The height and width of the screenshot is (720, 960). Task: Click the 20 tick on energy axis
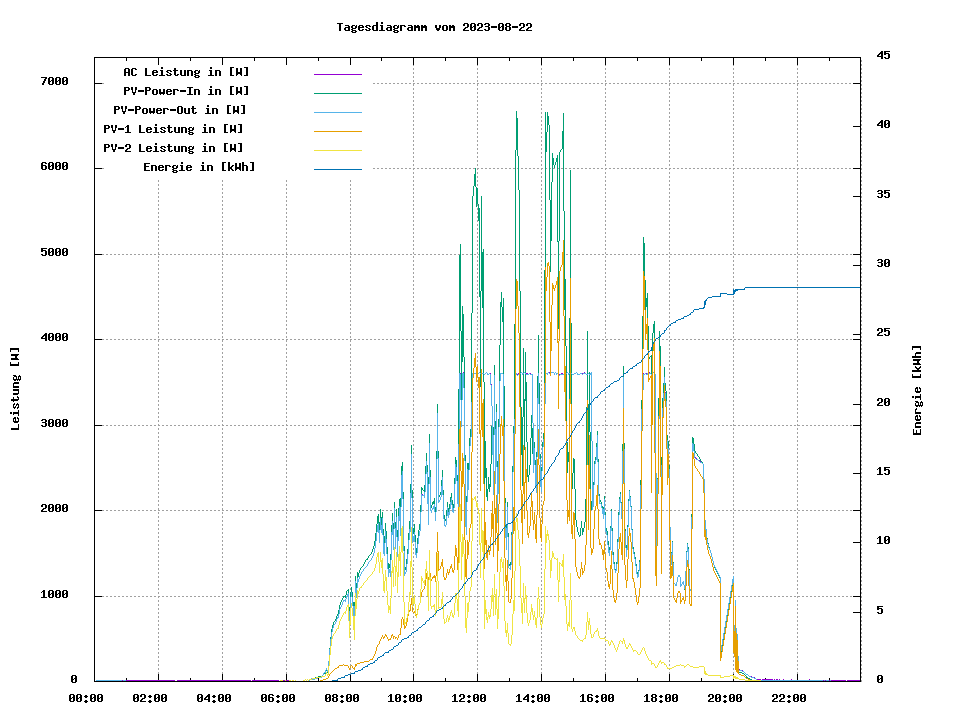pyautogui.click(x=883, y=403)
